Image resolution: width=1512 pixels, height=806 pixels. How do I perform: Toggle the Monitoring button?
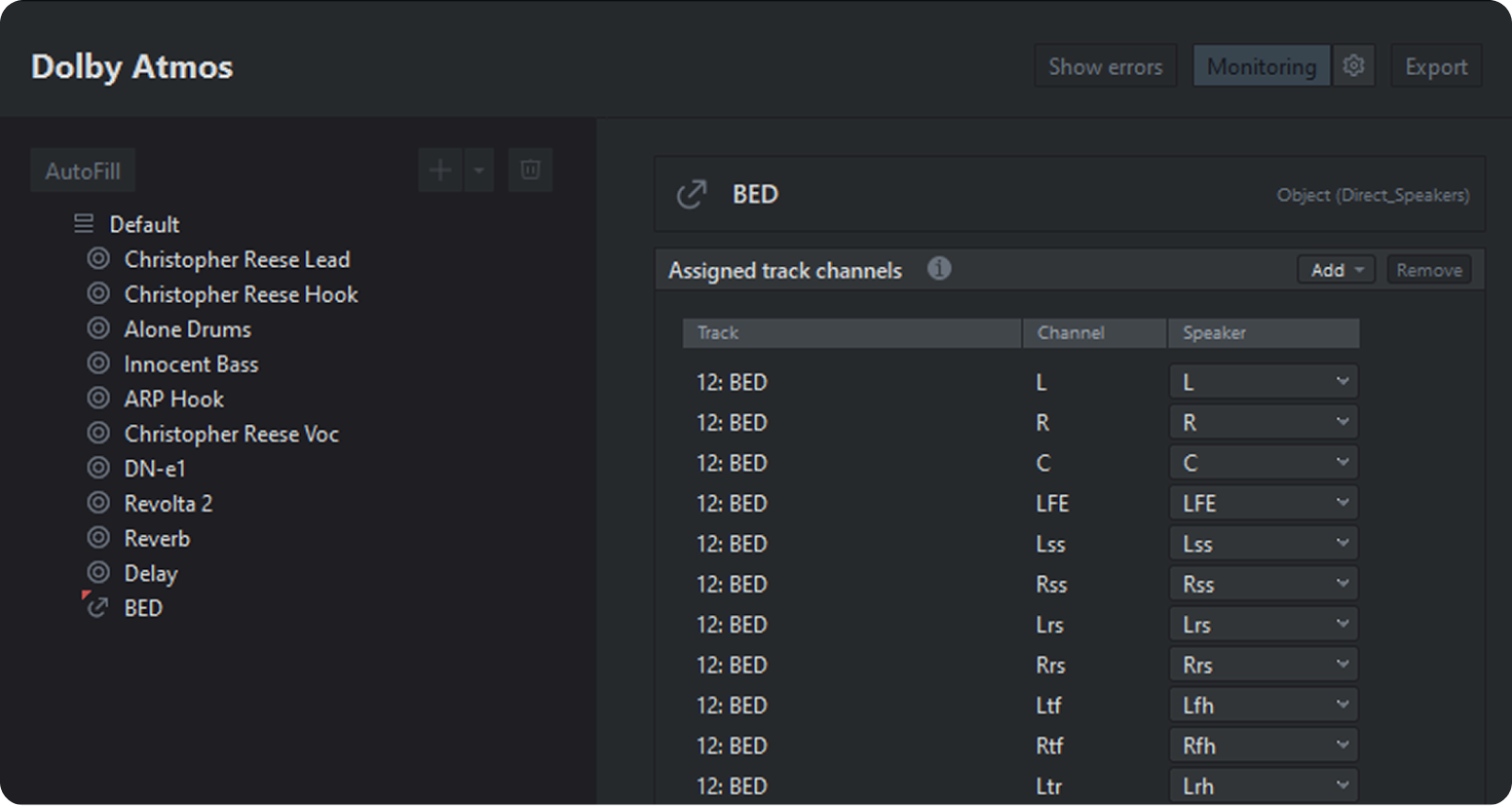1262,66
